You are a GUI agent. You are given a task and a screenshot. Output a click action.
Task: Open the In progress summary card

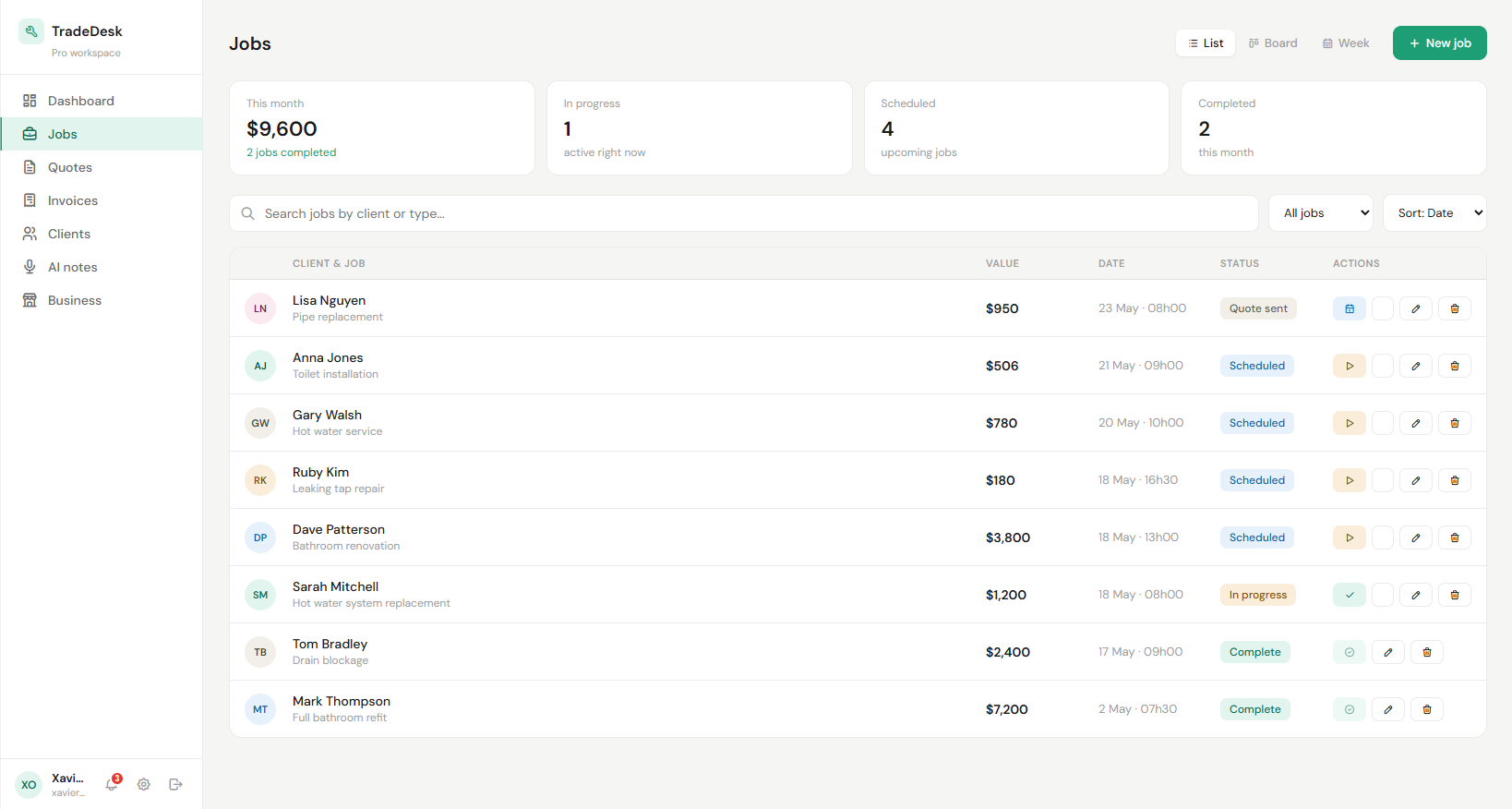(x=699, y=127)
